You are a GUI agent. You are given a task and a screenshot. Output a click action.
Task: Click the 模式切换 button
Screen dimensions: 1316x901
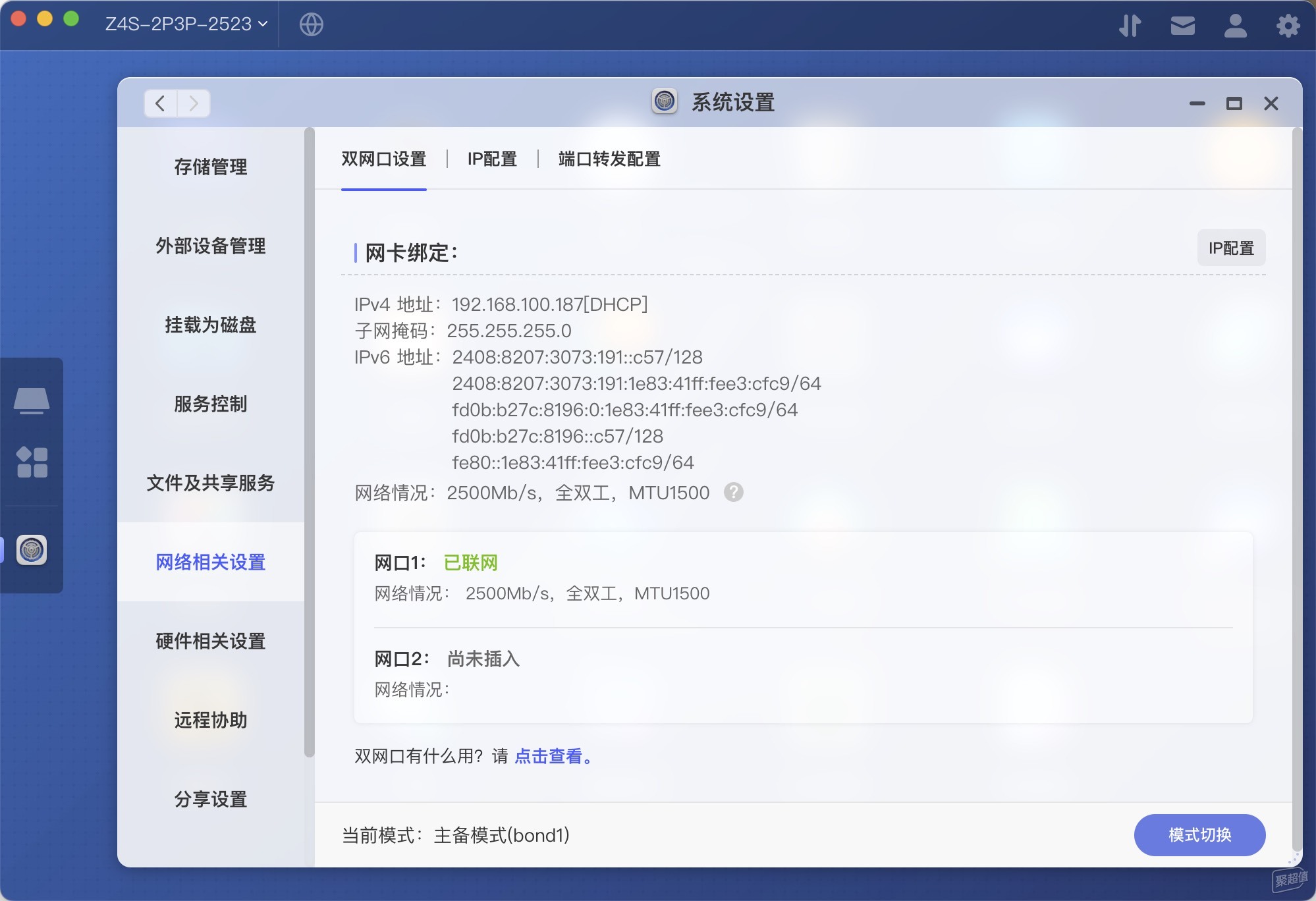pyautogui.click(x=1199, y=834)
